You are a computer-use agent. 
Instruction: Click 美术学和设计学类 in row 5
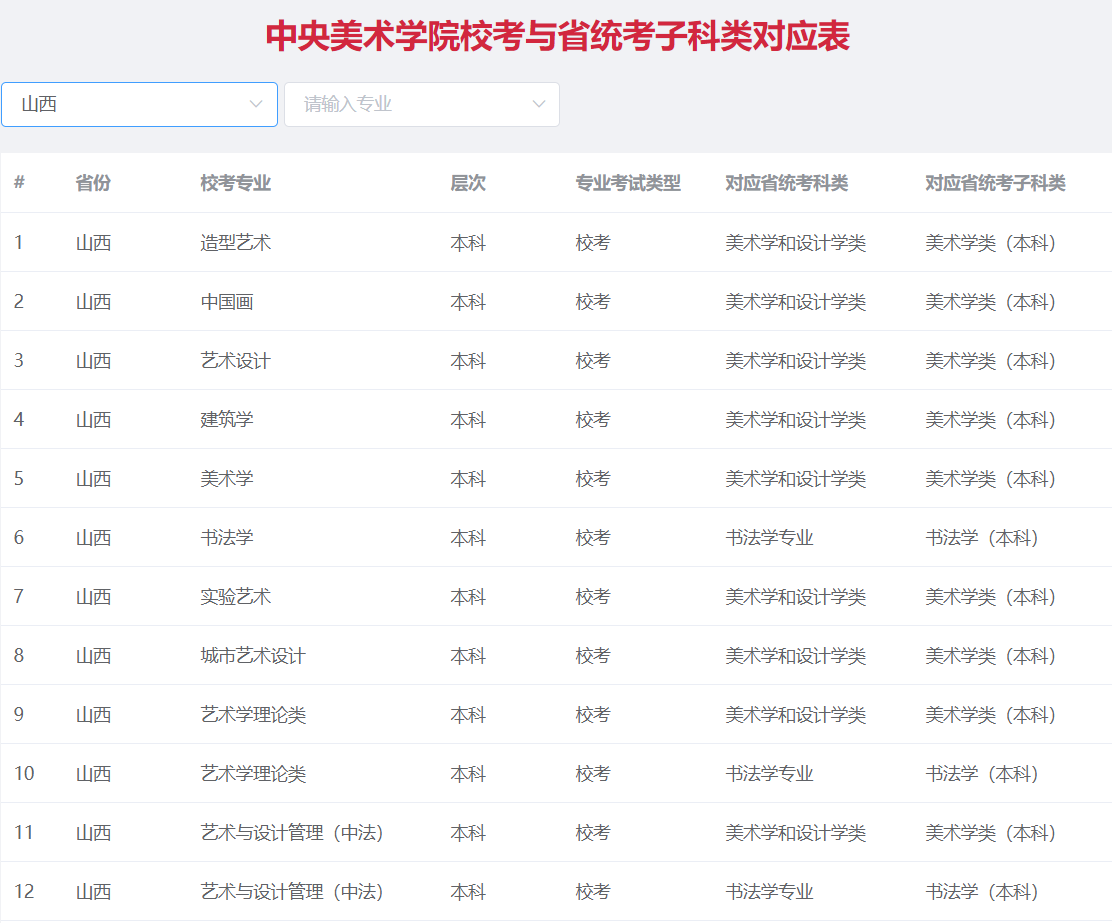[x=795, y=478]
